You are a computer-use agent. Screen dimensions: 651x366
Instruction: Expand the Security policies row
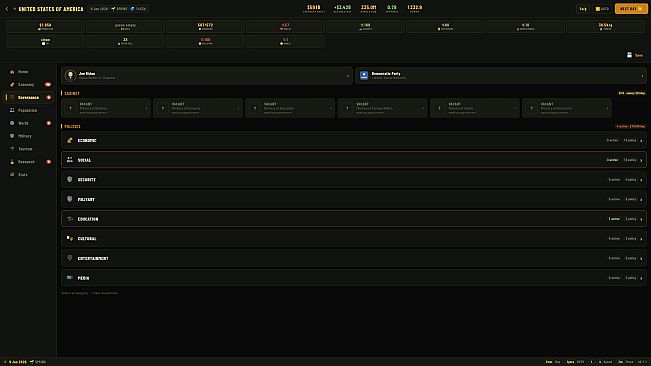[x=354, y=179]
